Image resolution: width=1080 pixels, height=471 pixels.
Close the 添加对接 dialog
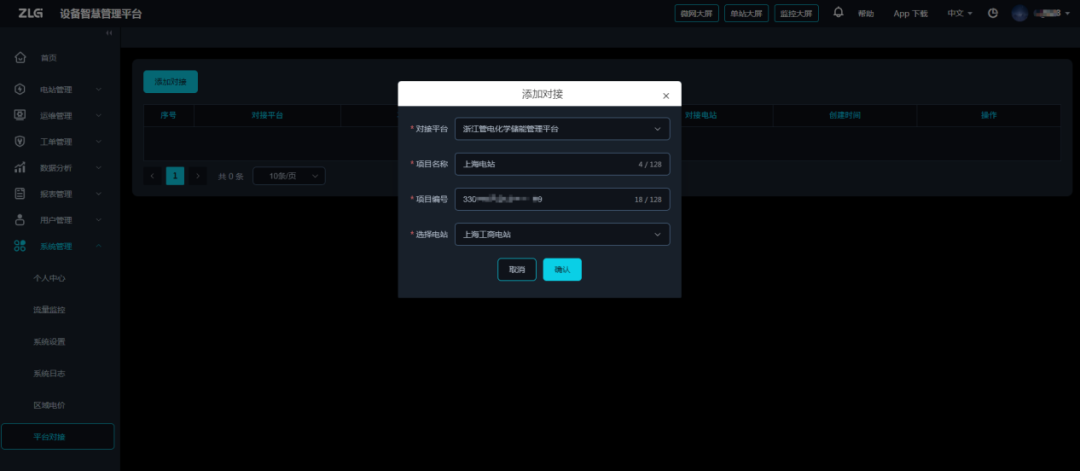tap(666, 96)
